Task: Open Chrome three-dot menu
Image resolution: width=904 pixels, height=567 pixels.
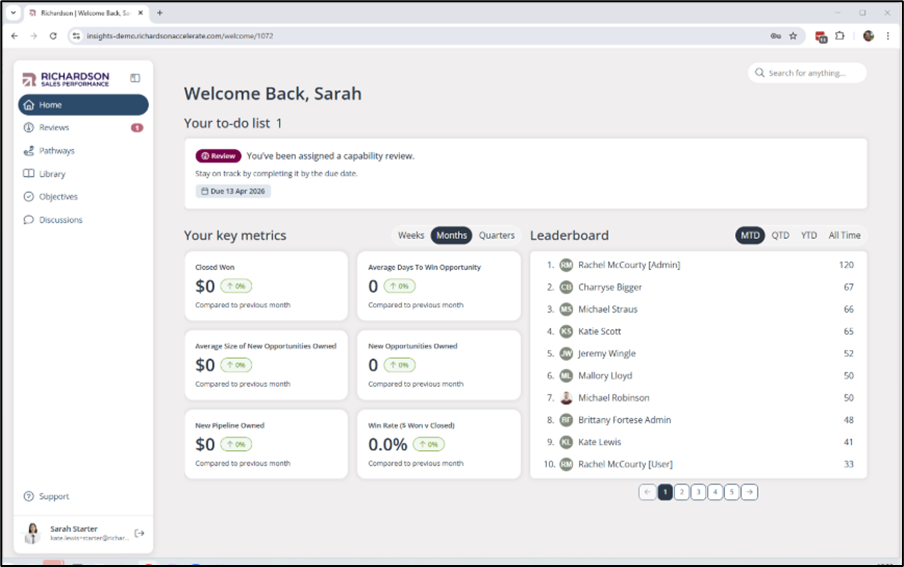Action: pos(887,36)
